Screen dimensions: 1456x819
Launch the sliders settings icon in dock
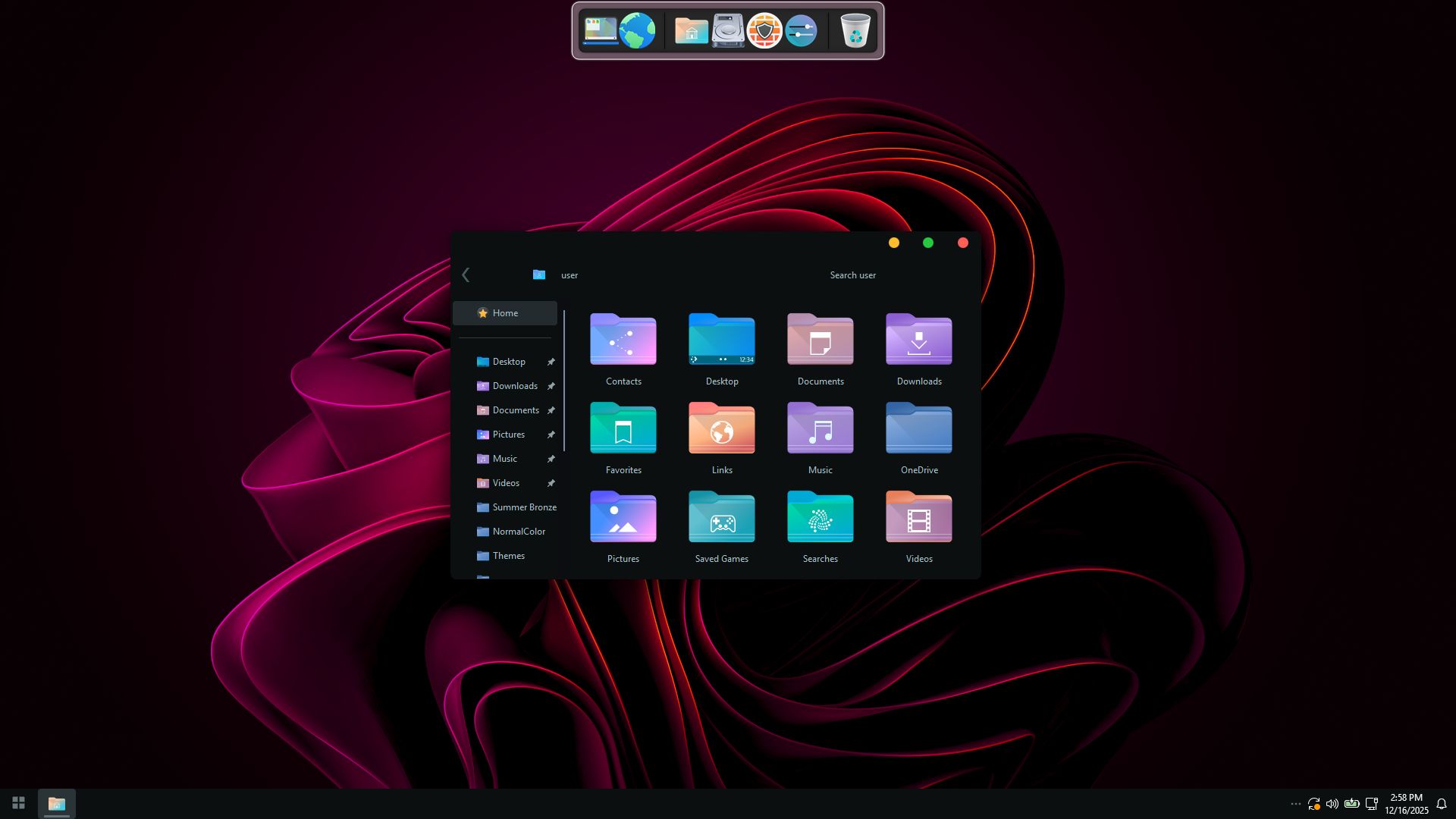[x=801, y=31]
